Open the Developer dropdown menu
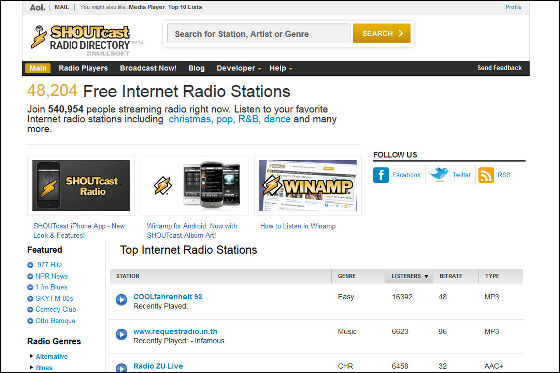 click(x=239, y=68)
